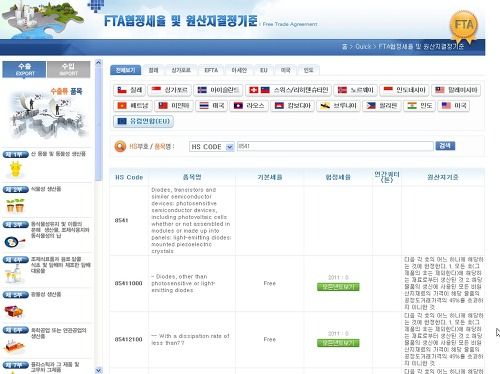This screenshot has width=500, height=374.
Task: Click the HS code 85412100 cell
Action: 128,339
